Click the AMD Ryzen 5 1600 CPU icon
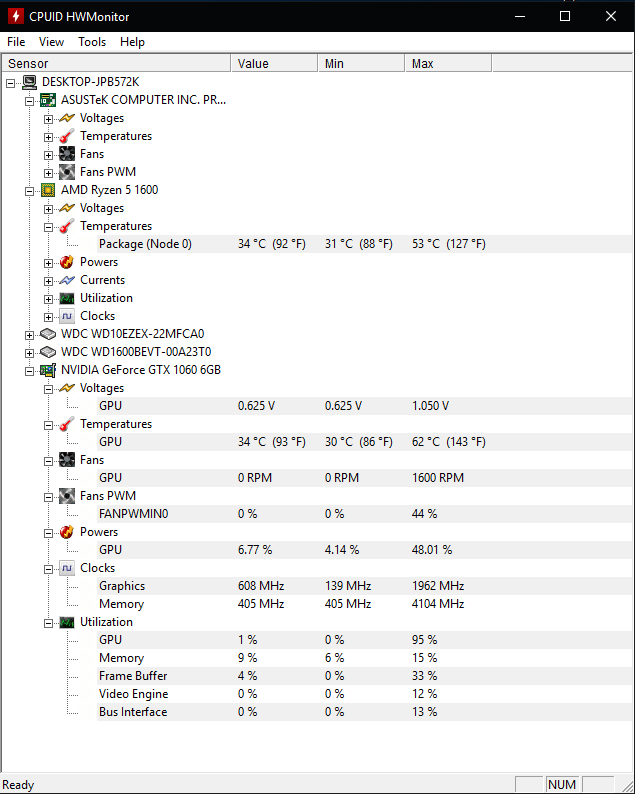The image size is (635, 794). pos(48,190)
